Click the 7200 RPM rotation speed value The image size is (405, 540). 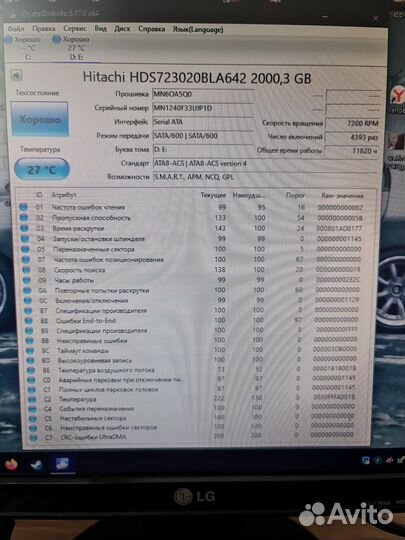[352, 123]
